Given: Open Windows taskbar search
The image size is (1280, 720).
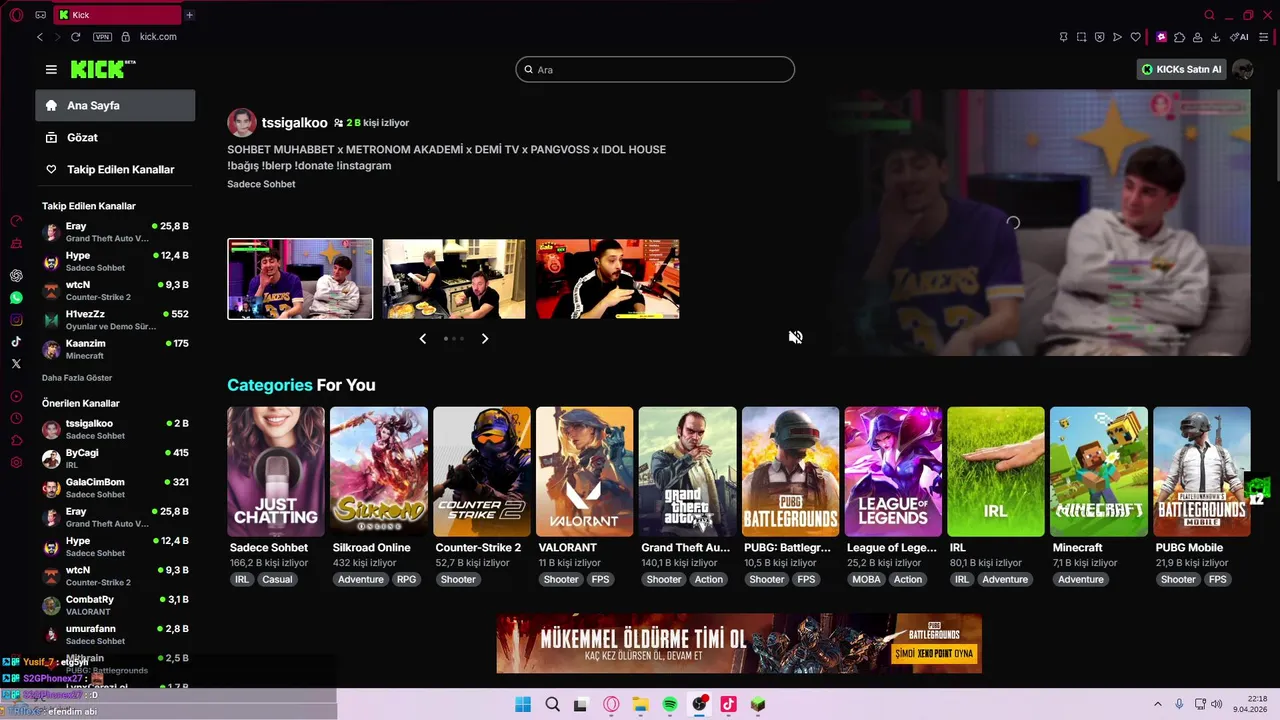Looking at the screenshot, I should (552, 704).
